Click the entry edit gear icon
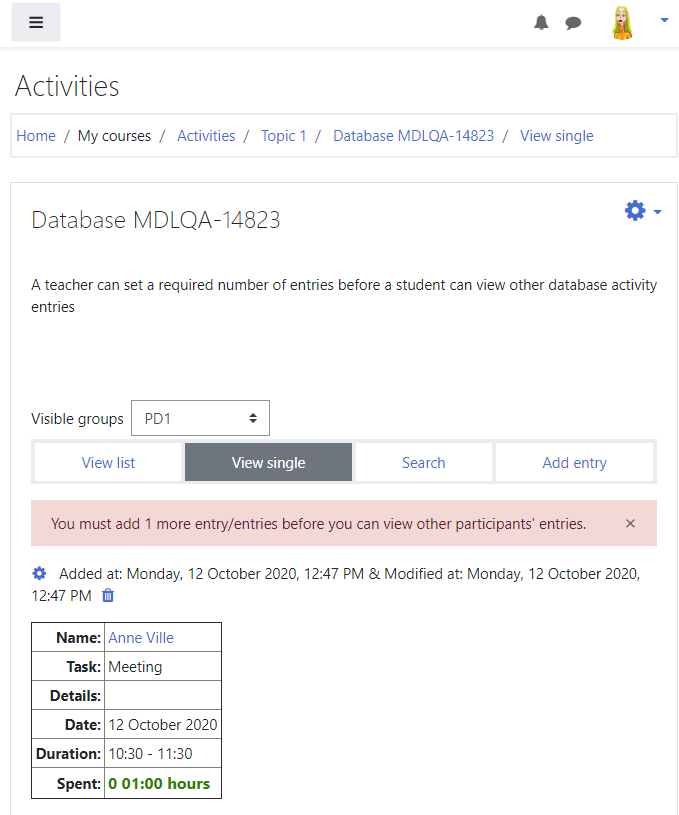Viewport: 679px width, 815px height. coord(39,573)
